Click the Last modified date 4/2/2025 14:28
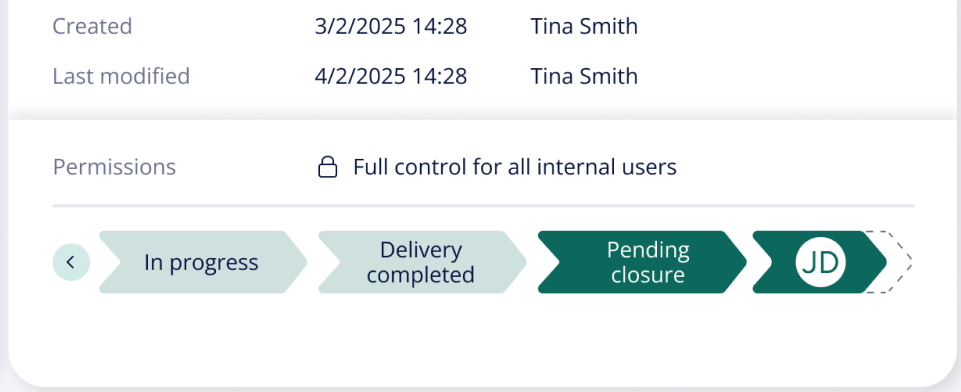This screenshot has height=392, width=961. 391,76
